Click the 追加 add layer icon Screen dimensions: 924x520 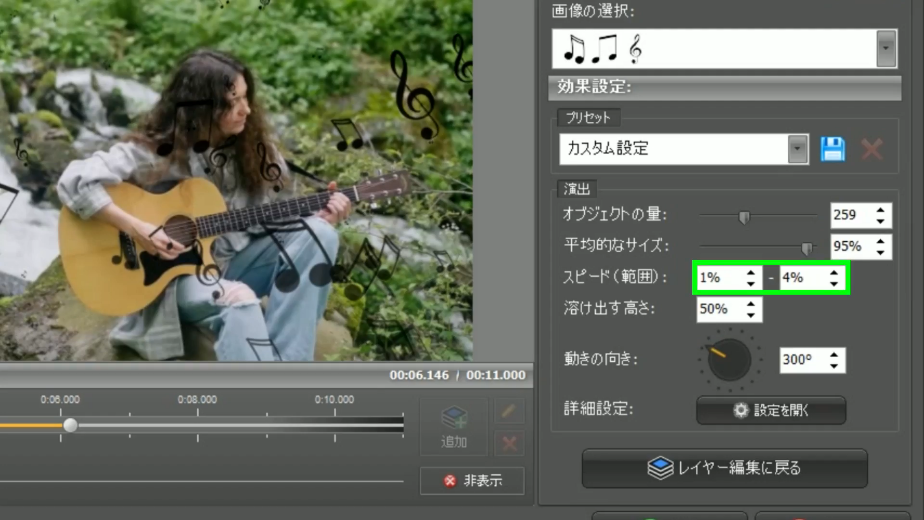(x=454, y=425)
